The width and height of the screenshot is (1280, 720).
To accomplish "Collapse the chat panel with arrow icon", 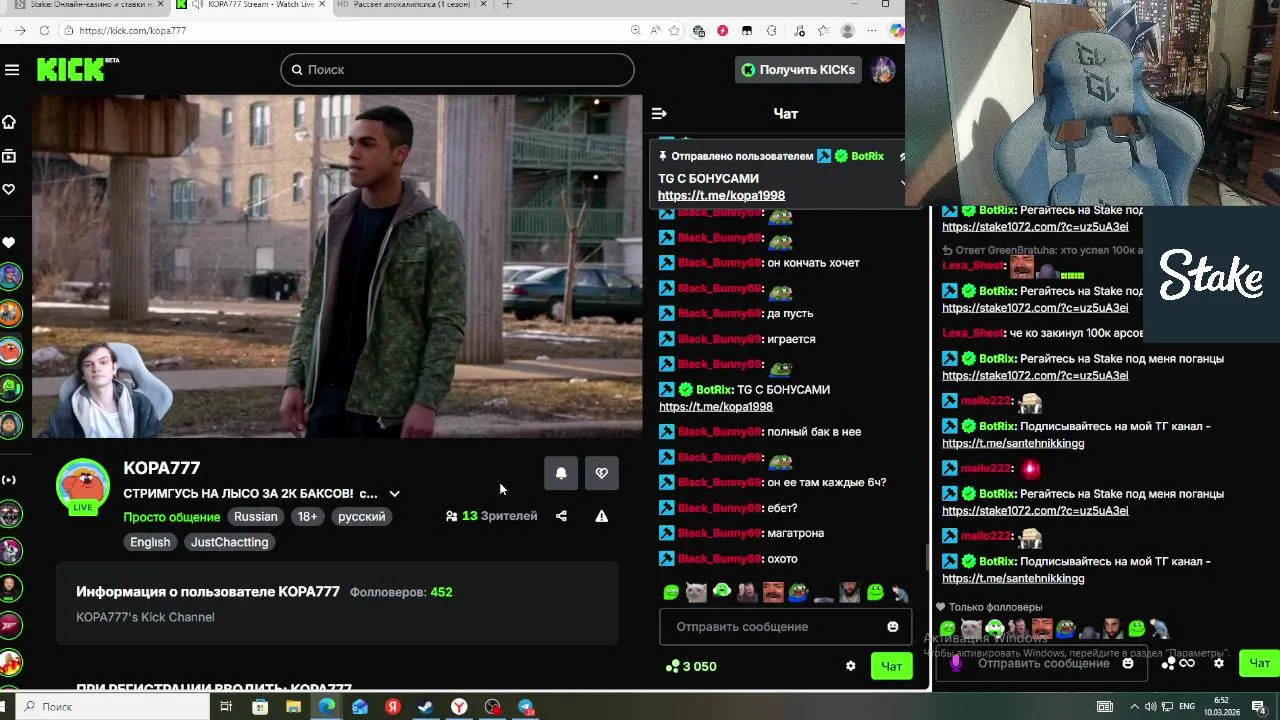I will pos(659,114).
